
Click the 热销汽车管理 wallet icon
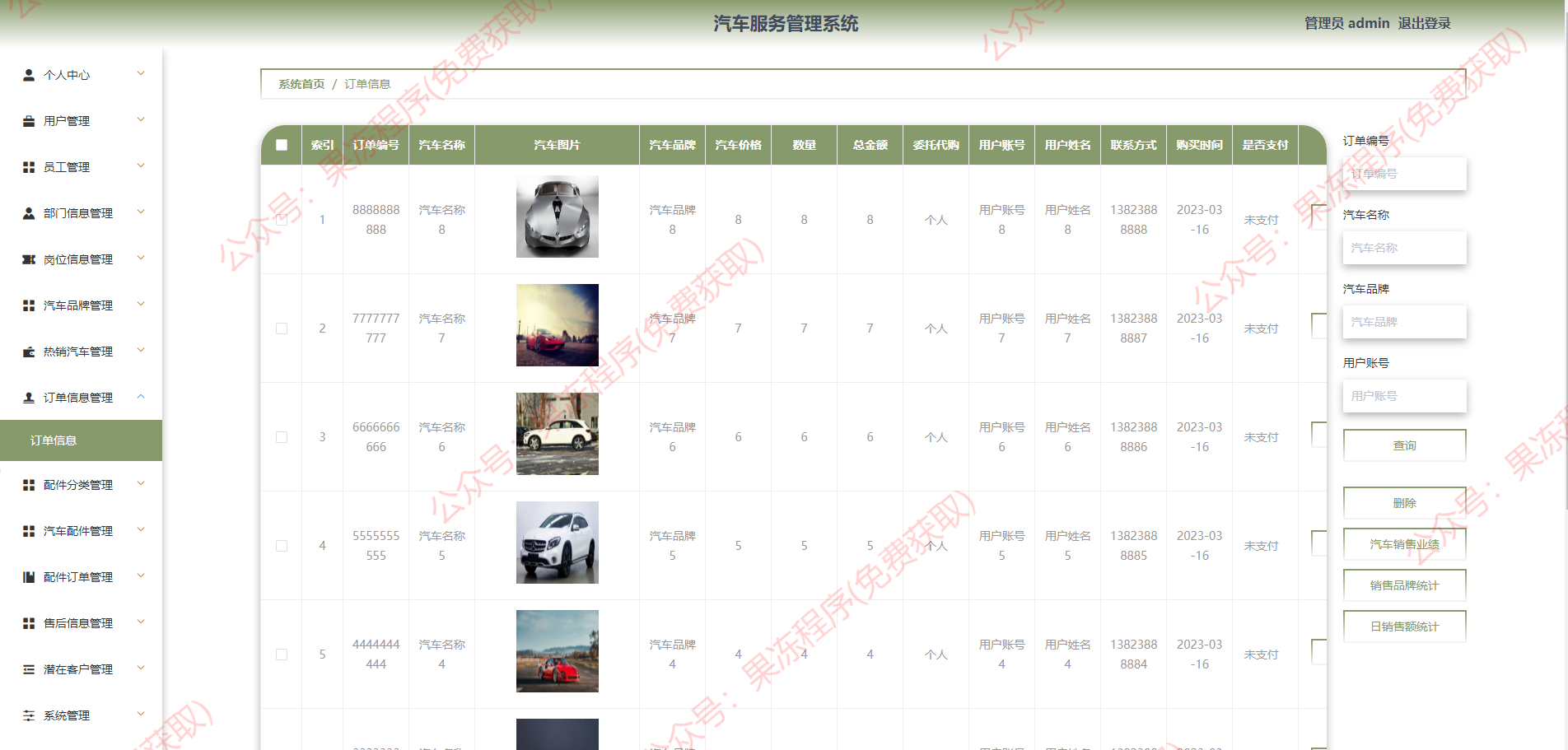(29, 352)
